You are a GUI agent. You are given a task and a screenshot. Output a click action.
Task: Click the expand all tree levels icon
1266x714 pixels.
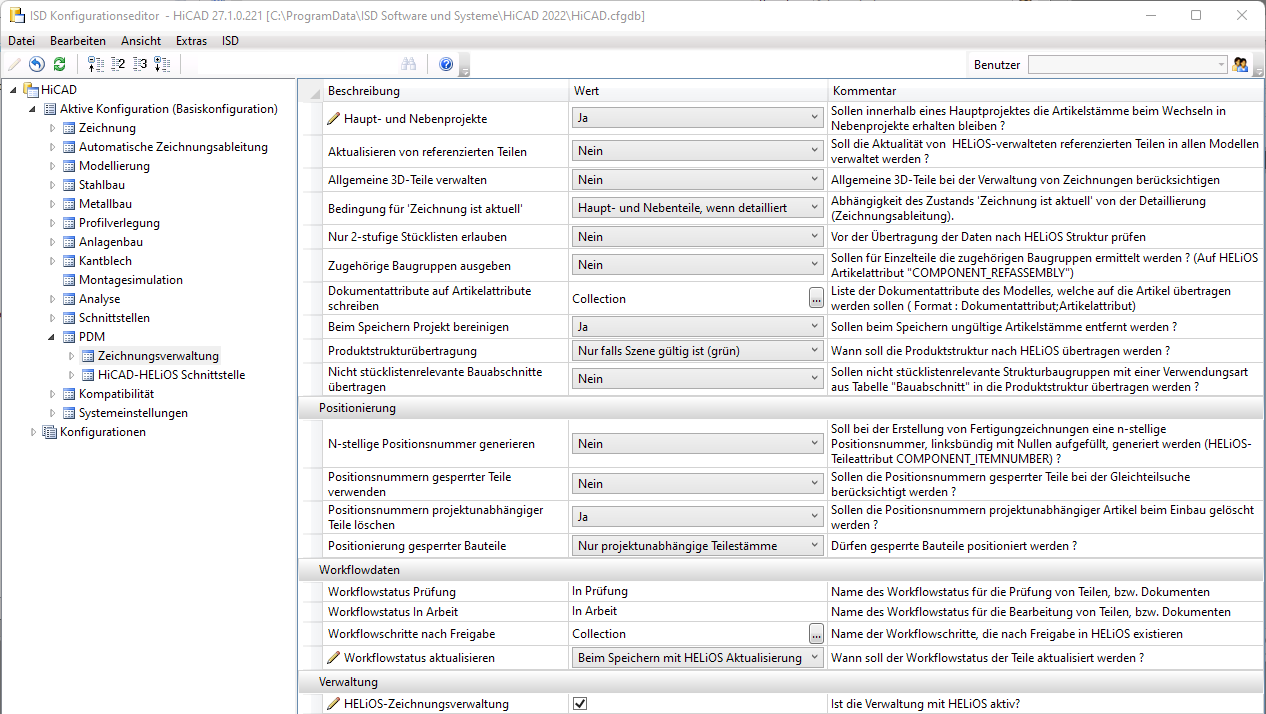pyautogui.click(x=162, y=64)
